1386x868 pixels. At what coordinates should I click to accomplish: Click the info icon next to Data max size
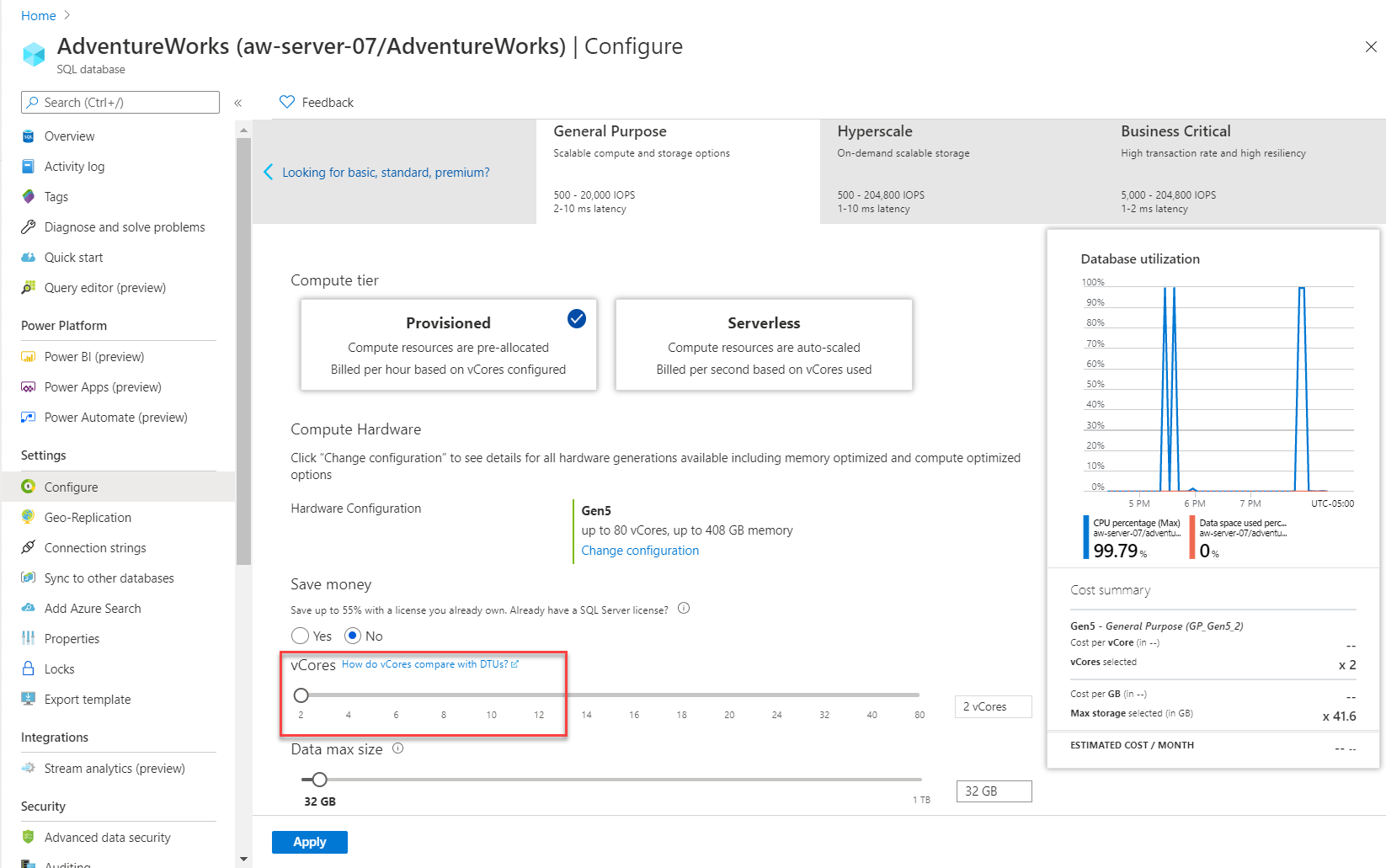[x=398, y=748]
